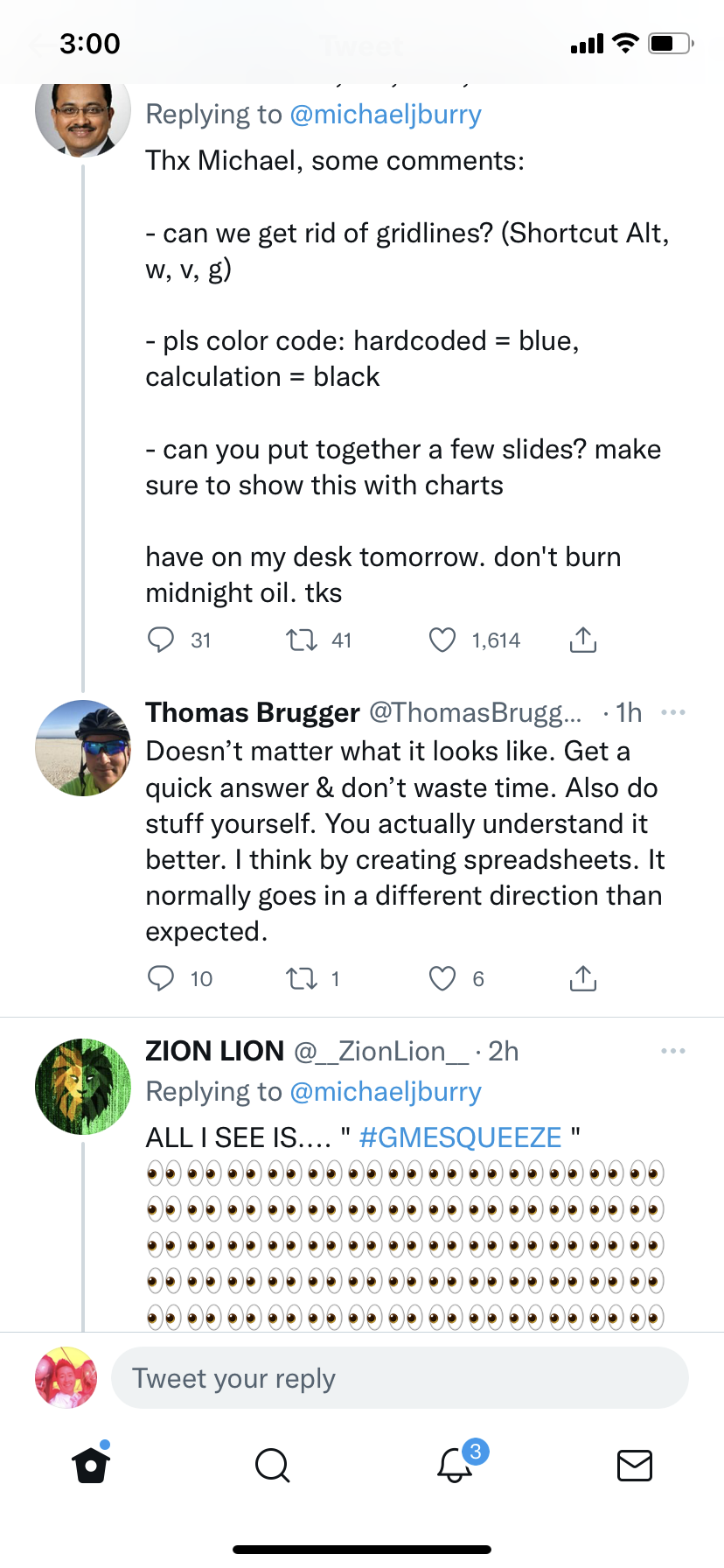
Task: Open Thomas Brugger's profile picture
Action: point(83,748)
